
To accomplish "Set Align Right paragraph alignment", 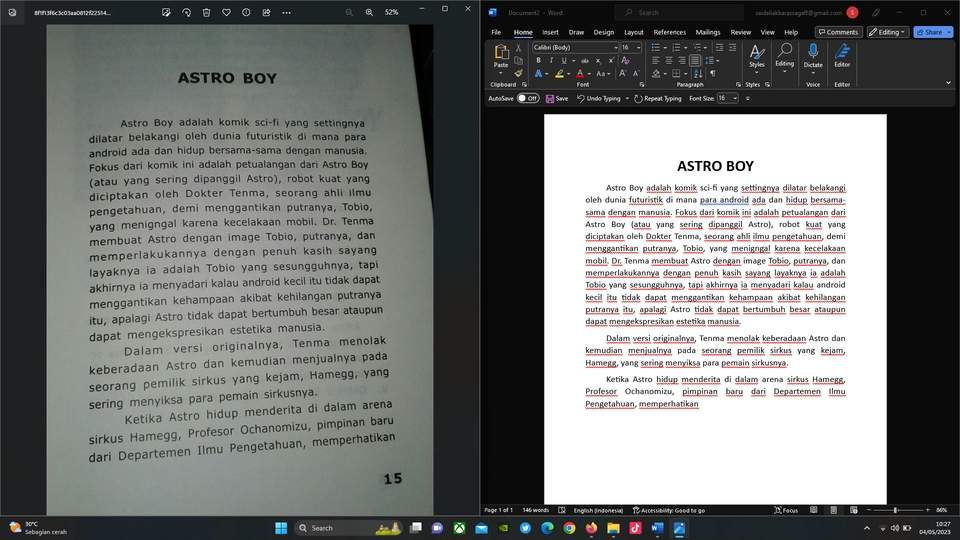I will [x=681, y=61].
